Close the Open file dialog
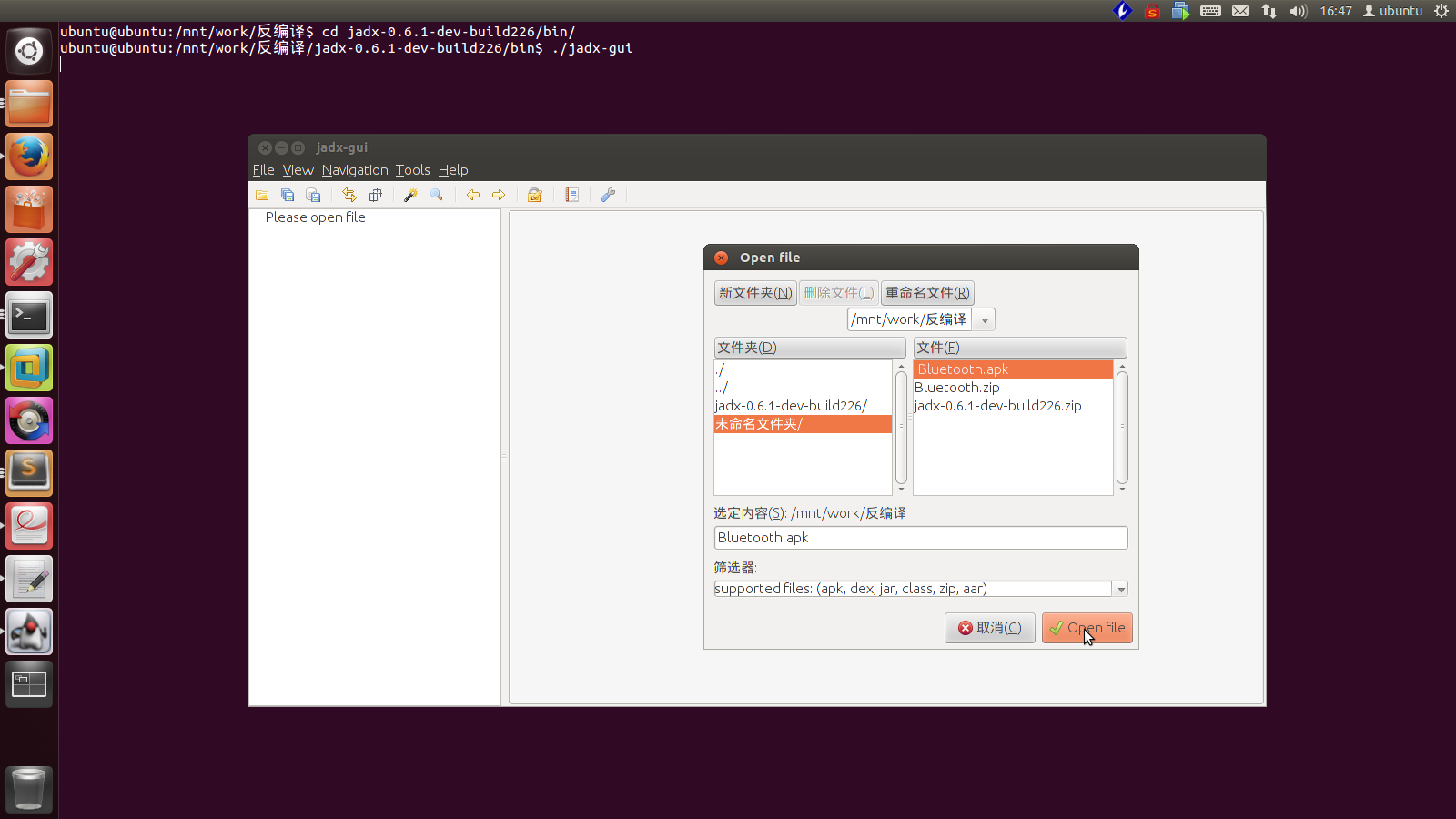This screenshot has height=819, width=1456. 722,258
